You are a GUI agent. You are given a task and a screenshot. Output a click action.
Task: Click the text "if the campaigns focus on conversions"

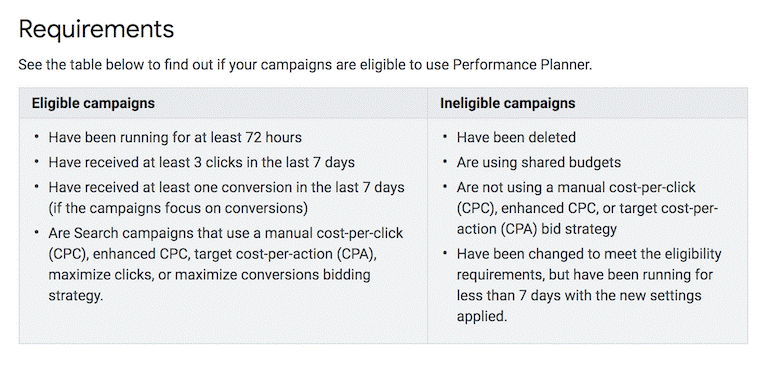178,208
